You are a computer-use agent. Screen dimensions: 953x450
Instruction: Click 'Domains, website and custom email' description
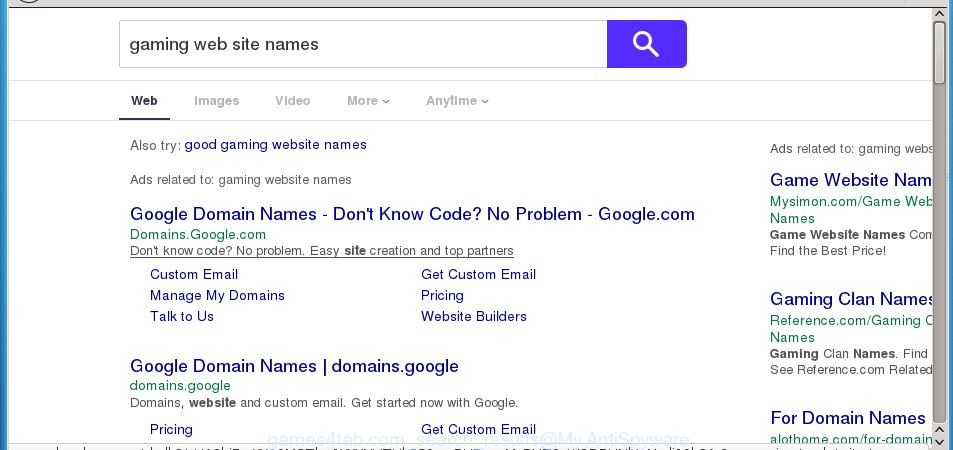[x=323, y=403]
